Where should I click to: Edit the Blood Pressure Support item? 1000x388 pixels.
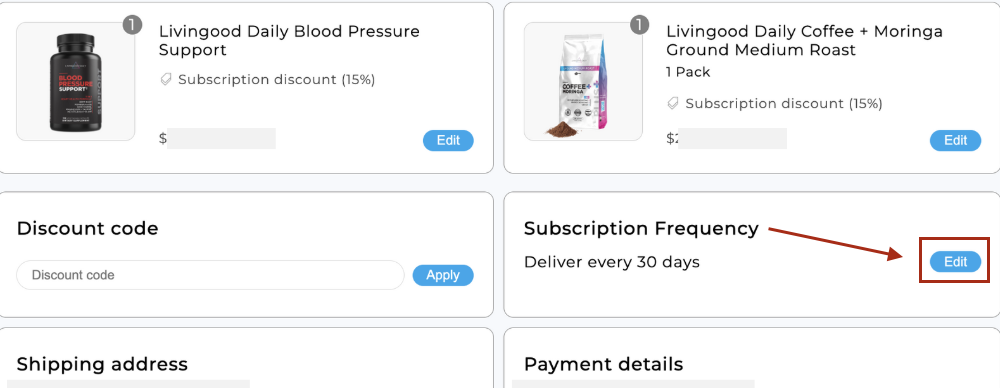[x=448, y=140]
